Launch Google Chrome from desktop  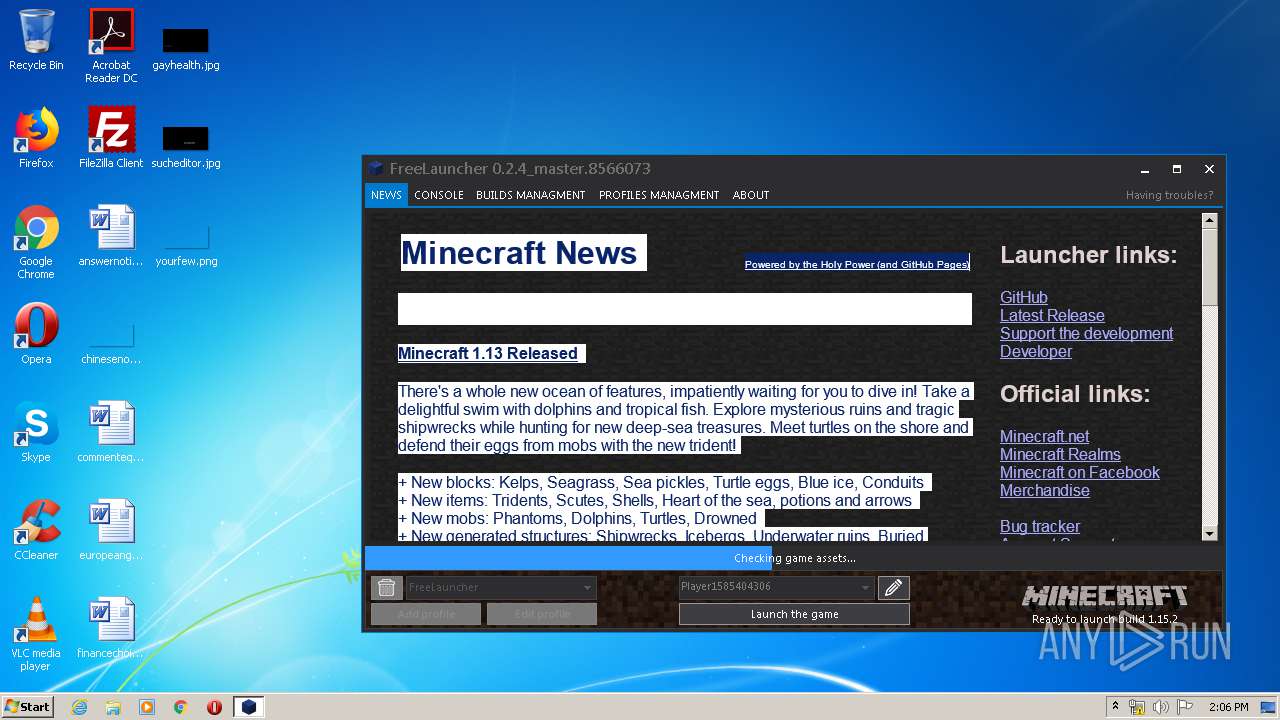coord(36,242)
